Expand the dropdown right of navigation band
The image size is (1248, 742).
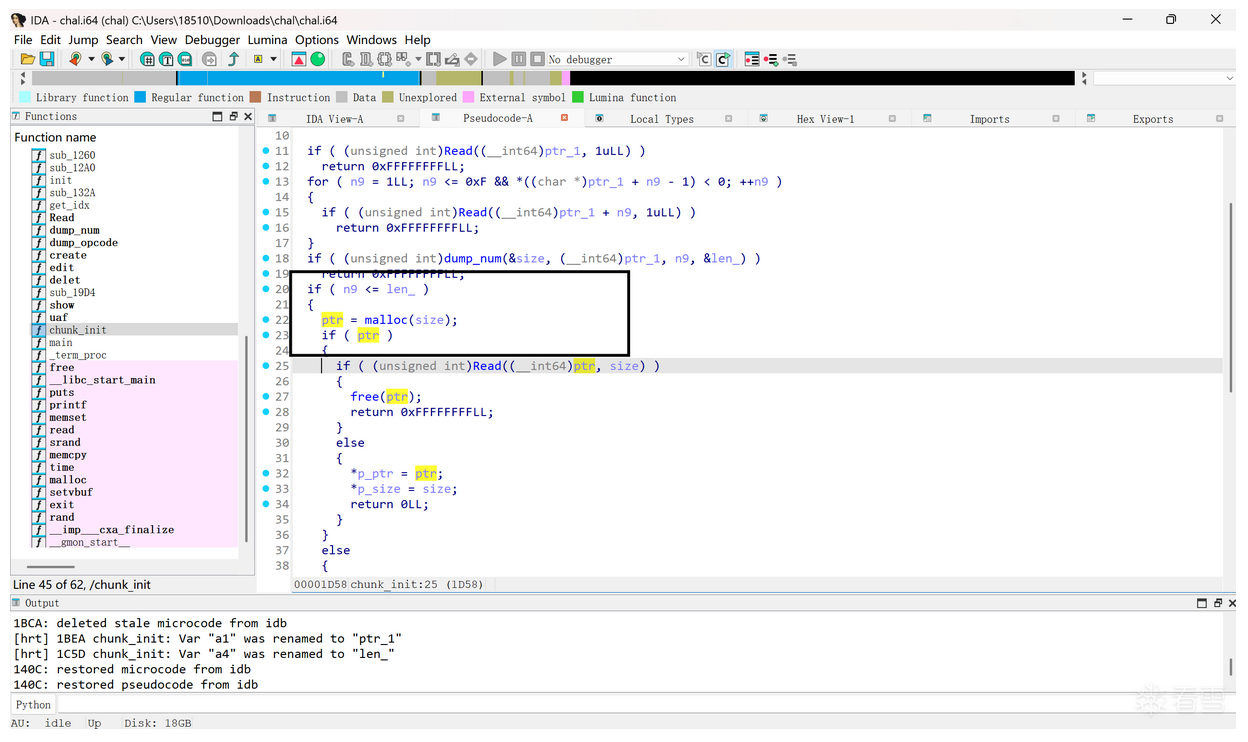coord(1229,78)
